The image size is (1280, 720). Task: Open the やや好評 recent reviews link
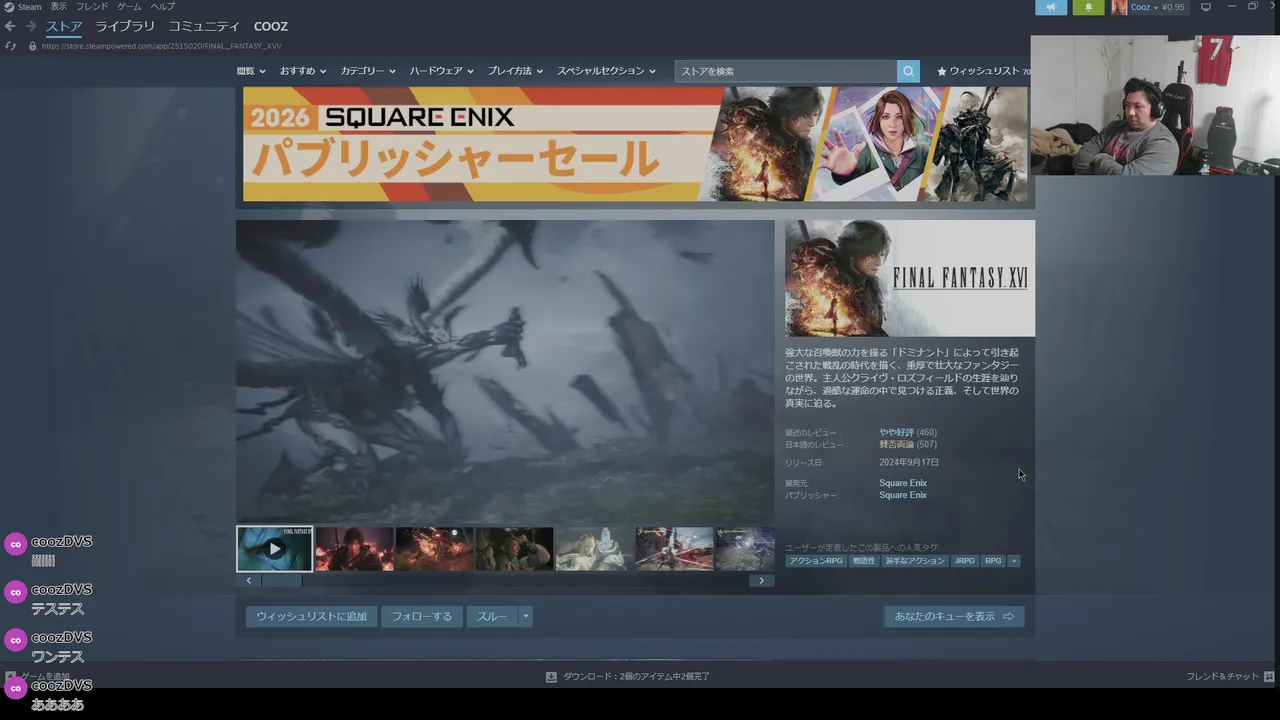pyautogui.click(x=897, y=433)
